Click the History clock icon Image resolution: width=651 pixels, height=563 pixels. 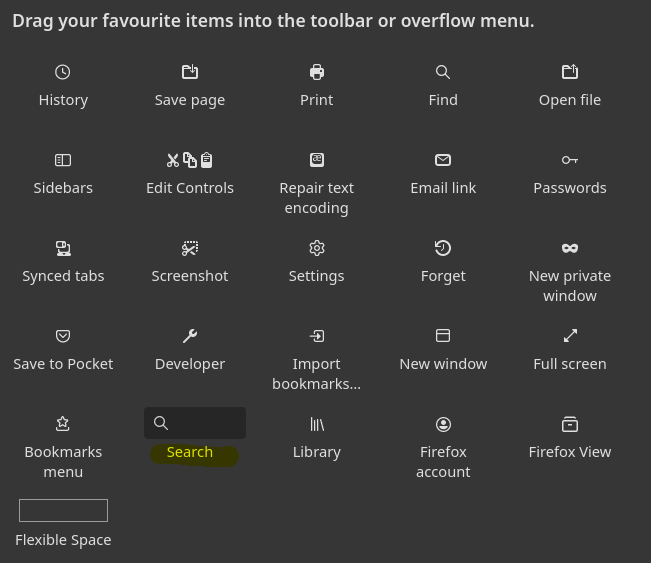pos(63,72)
